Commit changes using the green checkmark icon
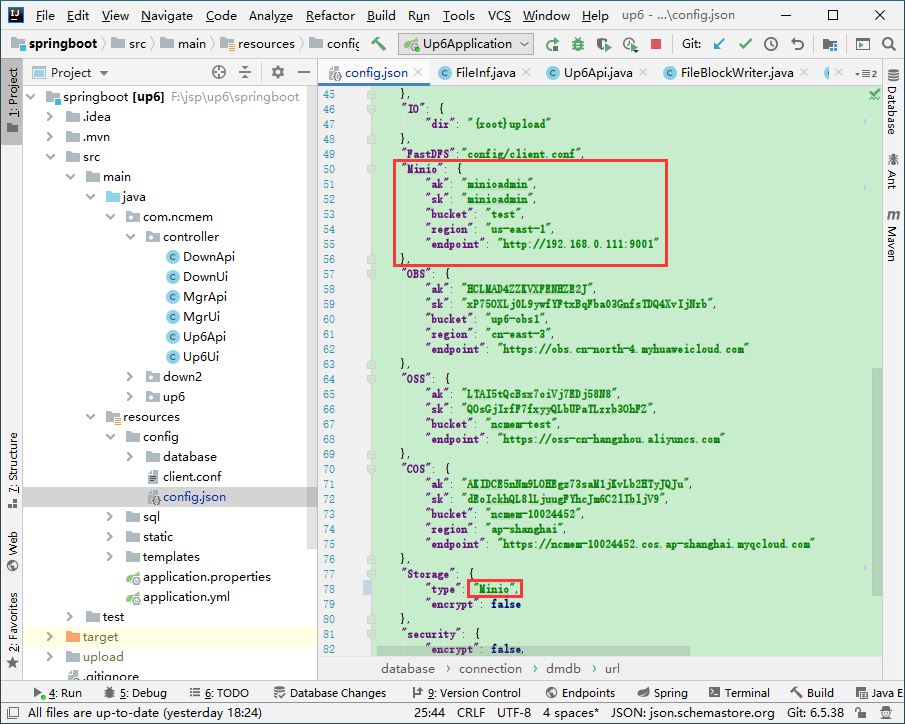The image size is (905, 724). [x=746, y=44]
